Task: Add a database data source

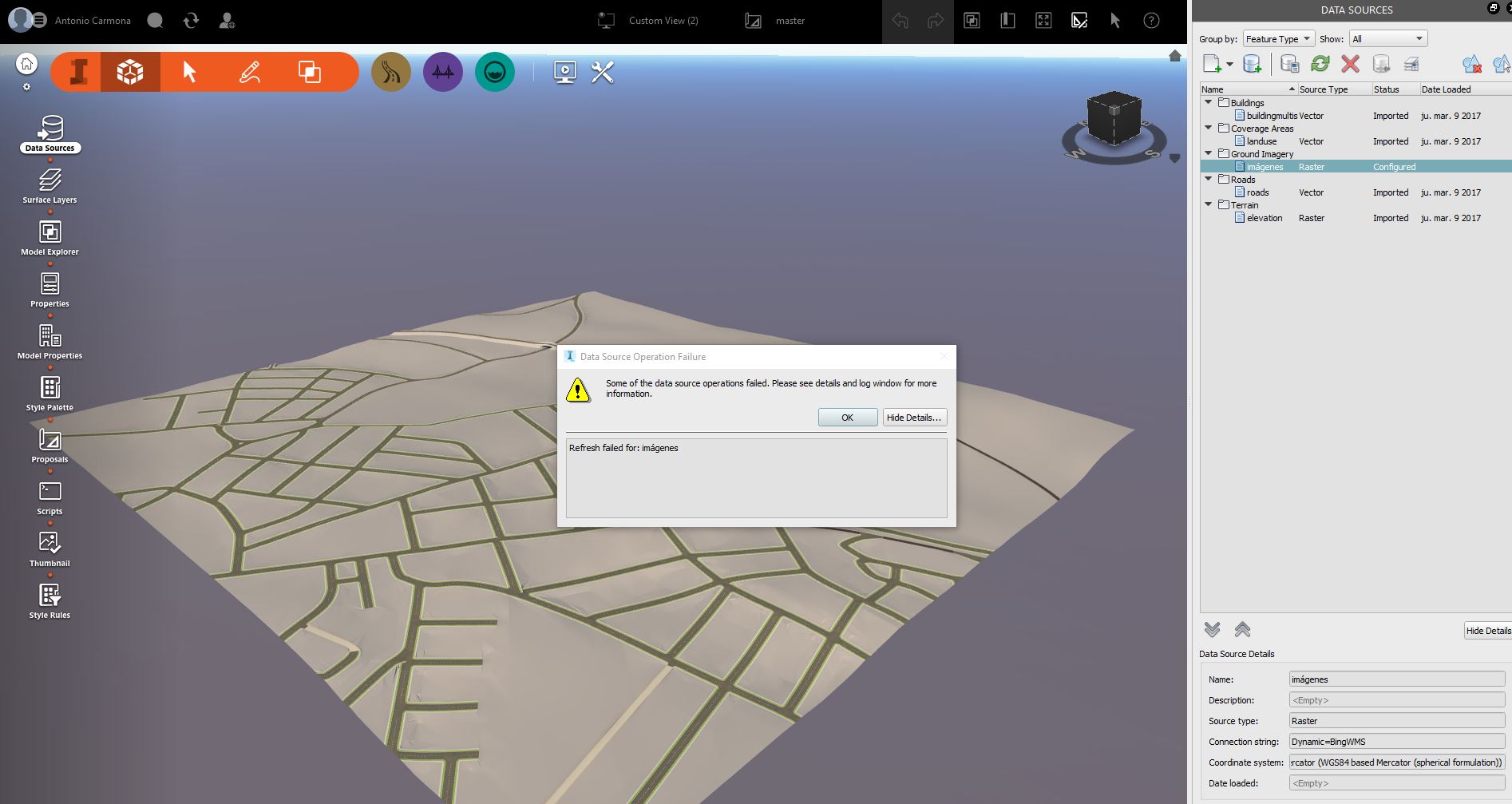Action: [1252, 64]
